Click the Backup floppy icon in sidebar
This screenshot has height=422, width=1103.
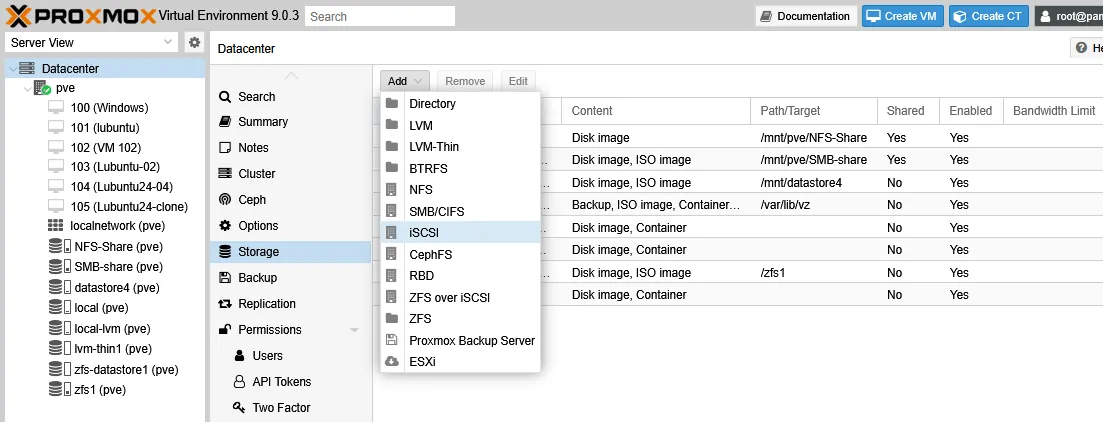[225, 277]
